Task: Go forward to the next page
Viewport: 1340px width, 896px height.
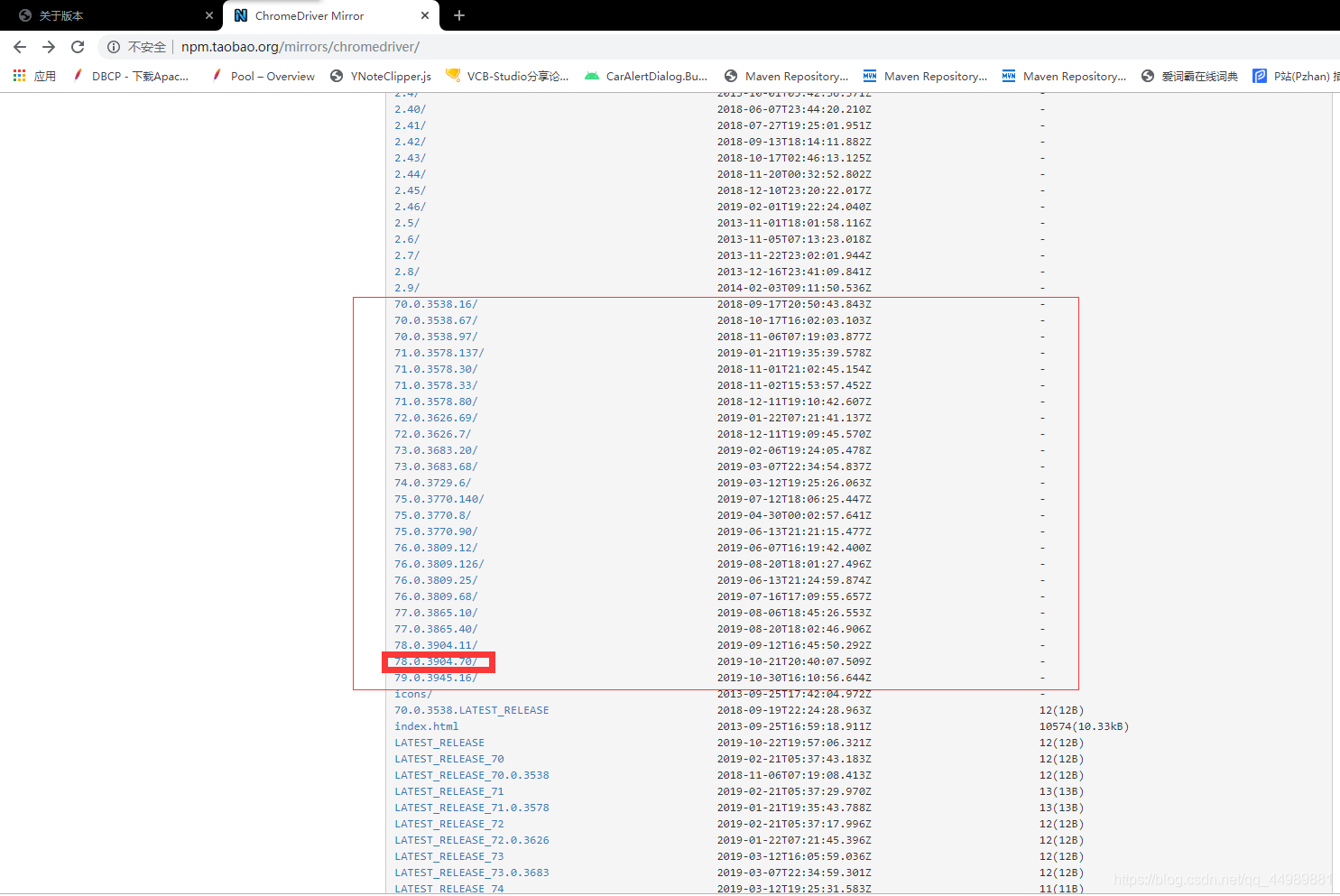Action: click(x=49, y=47)
